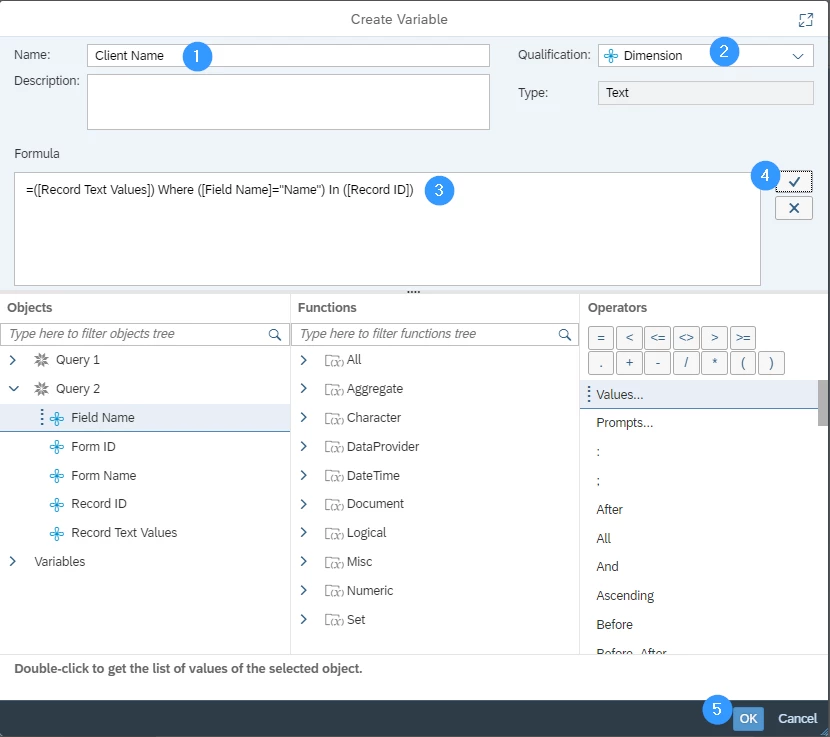Expand the All functions category
Screen dimensions: 830x737
[303, 360]
